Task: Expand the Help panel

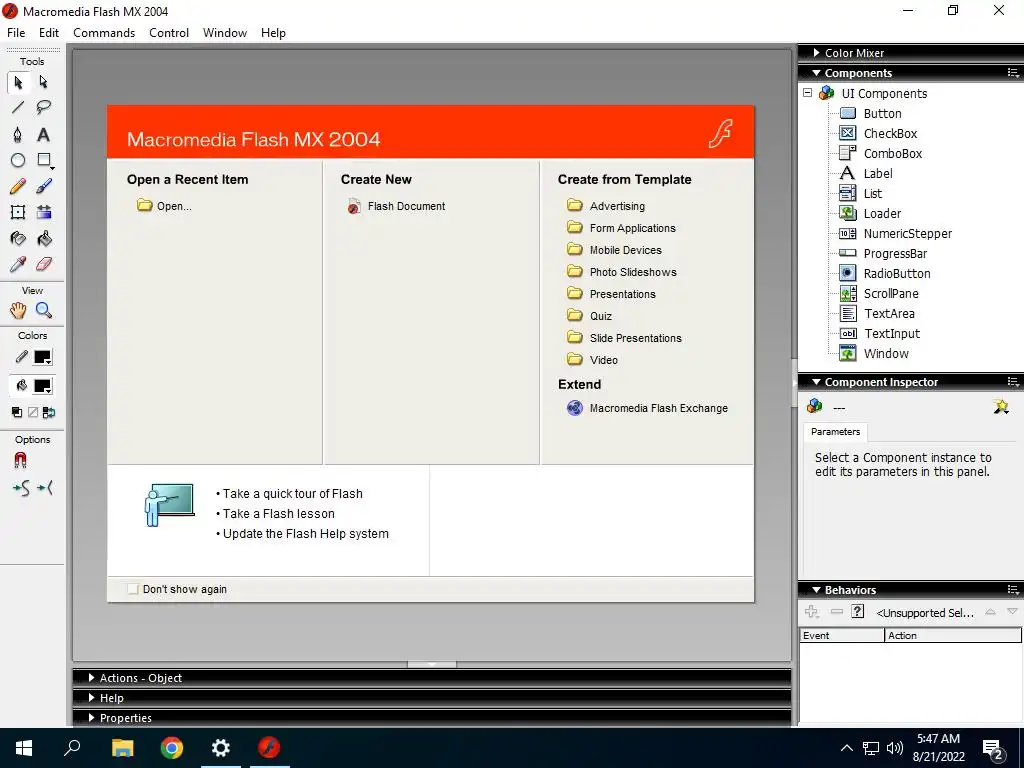Action: [x=92, y=697]
